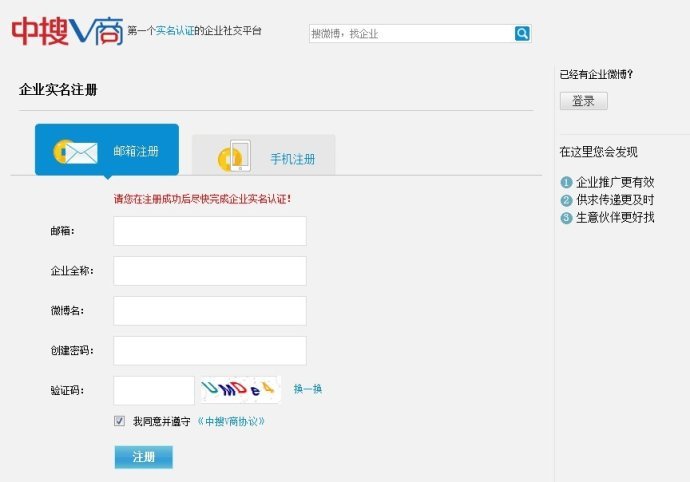Focus the 创建密码 input field

[x=210, y=350]
